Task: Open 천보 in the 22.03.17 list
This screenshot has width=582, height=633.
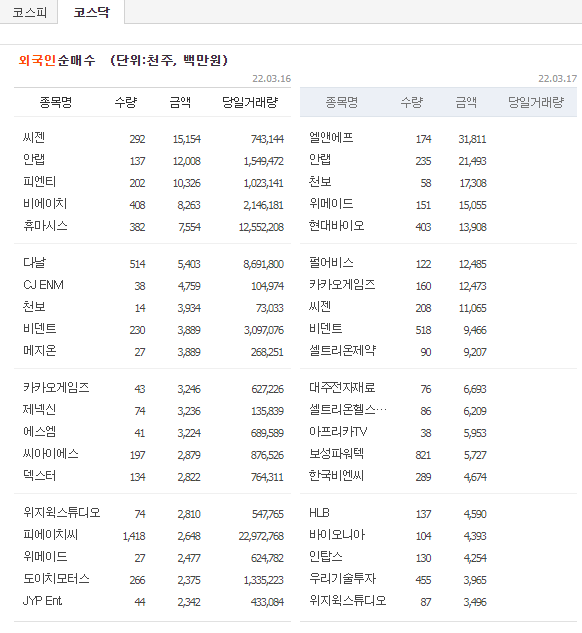Action: pyautogui.click(x=320, y=182)
